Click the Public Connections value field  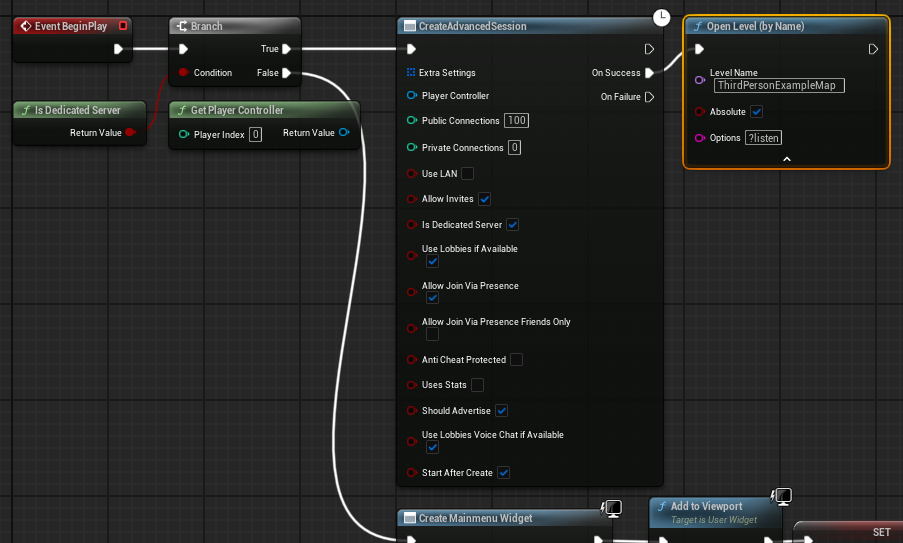point(517,120)
